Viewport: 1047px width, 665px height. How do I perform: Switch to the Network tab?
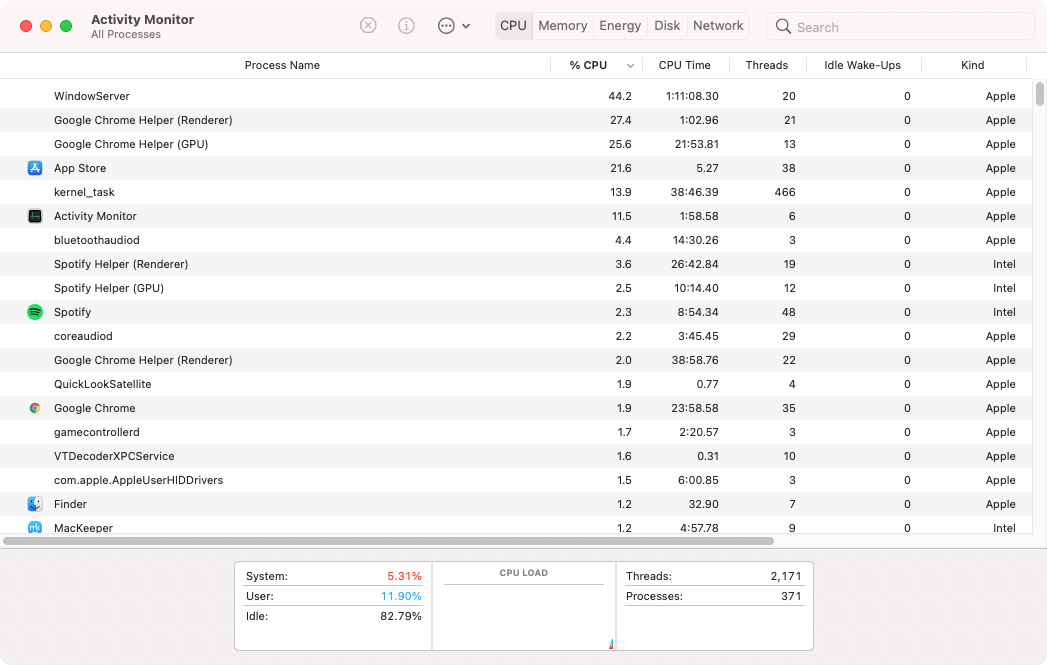718,25
